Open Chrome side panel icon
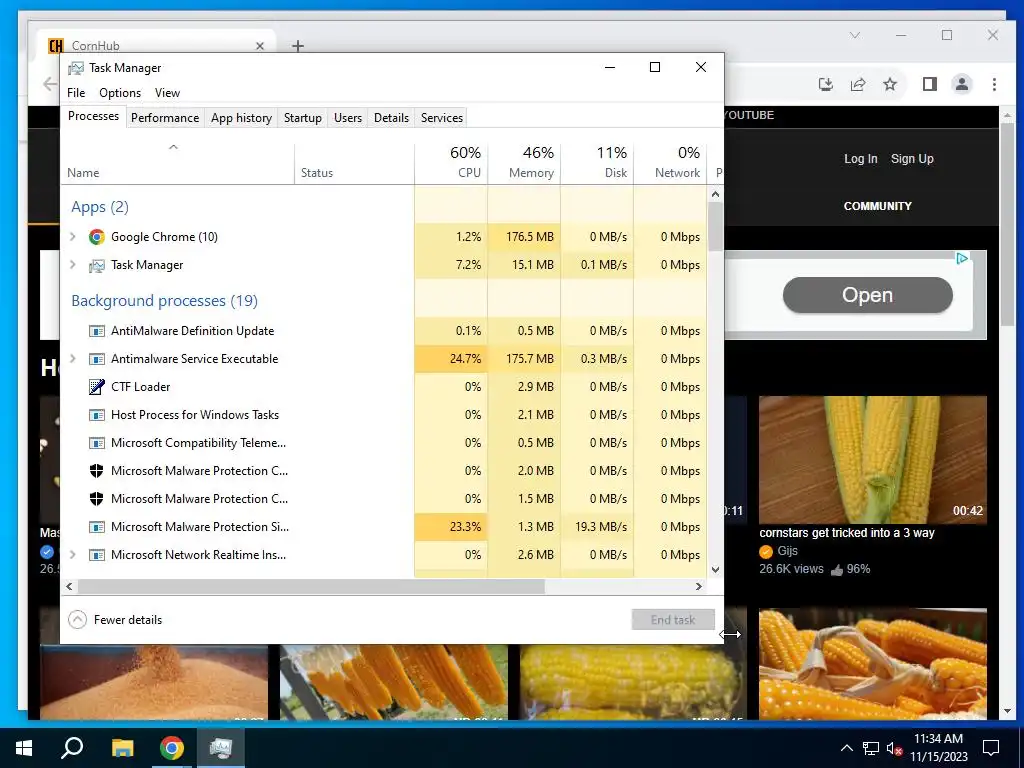Screen dimensions: 1024x768 (x=930, y=84)
